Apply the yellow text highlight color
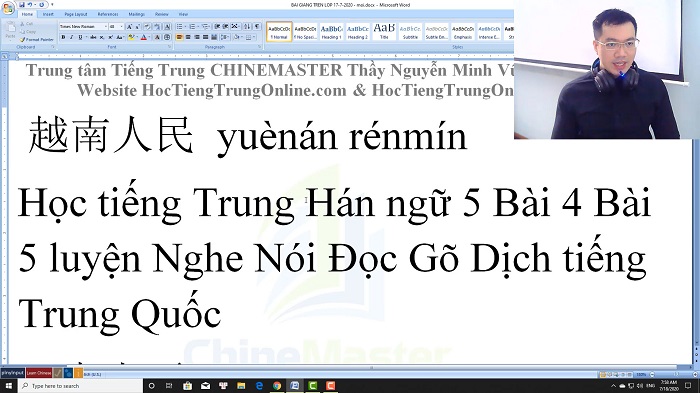The height and width of the screenshot is (393, 700). [x=131, y=38]
